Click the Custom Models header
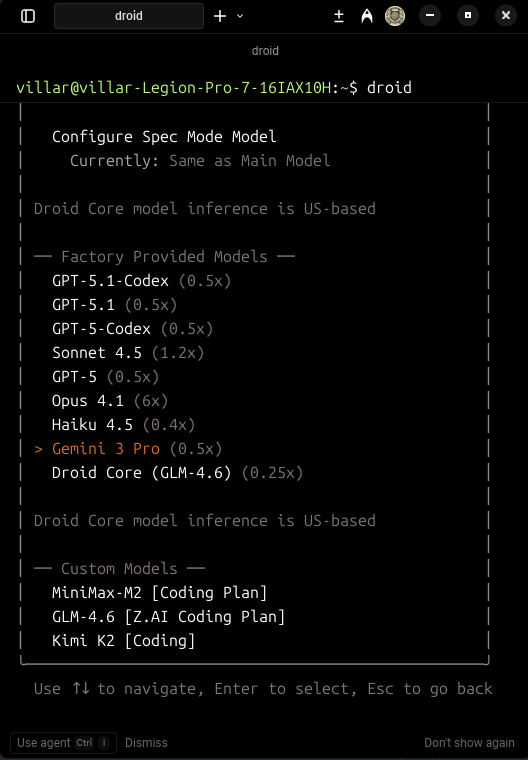 tap(119, 569)
